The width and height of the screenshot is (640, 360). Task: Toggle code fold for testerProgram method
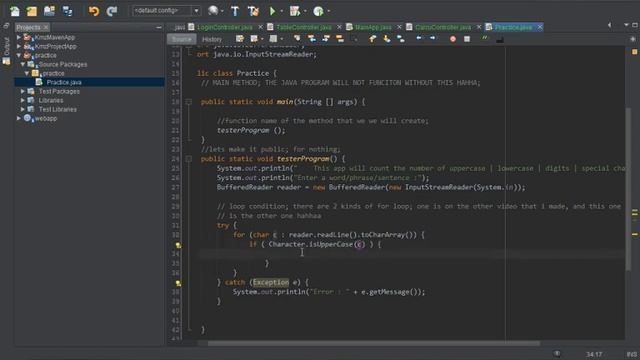point(189,159)
